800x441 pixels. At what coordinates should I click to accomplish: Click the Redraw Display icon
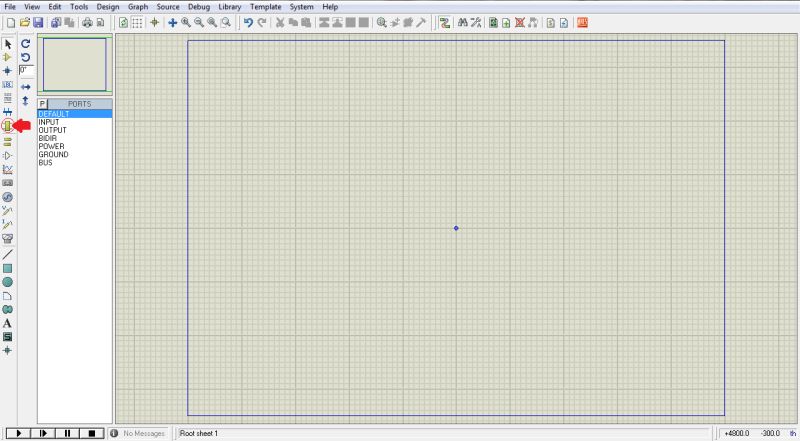coord(123,22)
